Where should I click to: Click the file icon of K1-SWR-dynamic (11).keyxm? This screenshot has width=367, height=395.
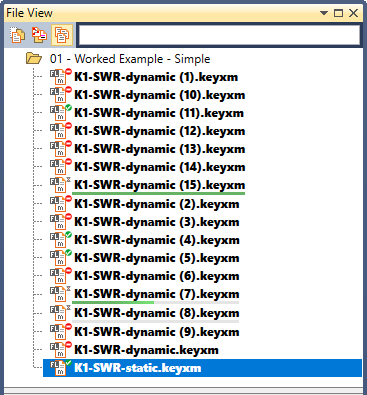(x=58, y=113)
